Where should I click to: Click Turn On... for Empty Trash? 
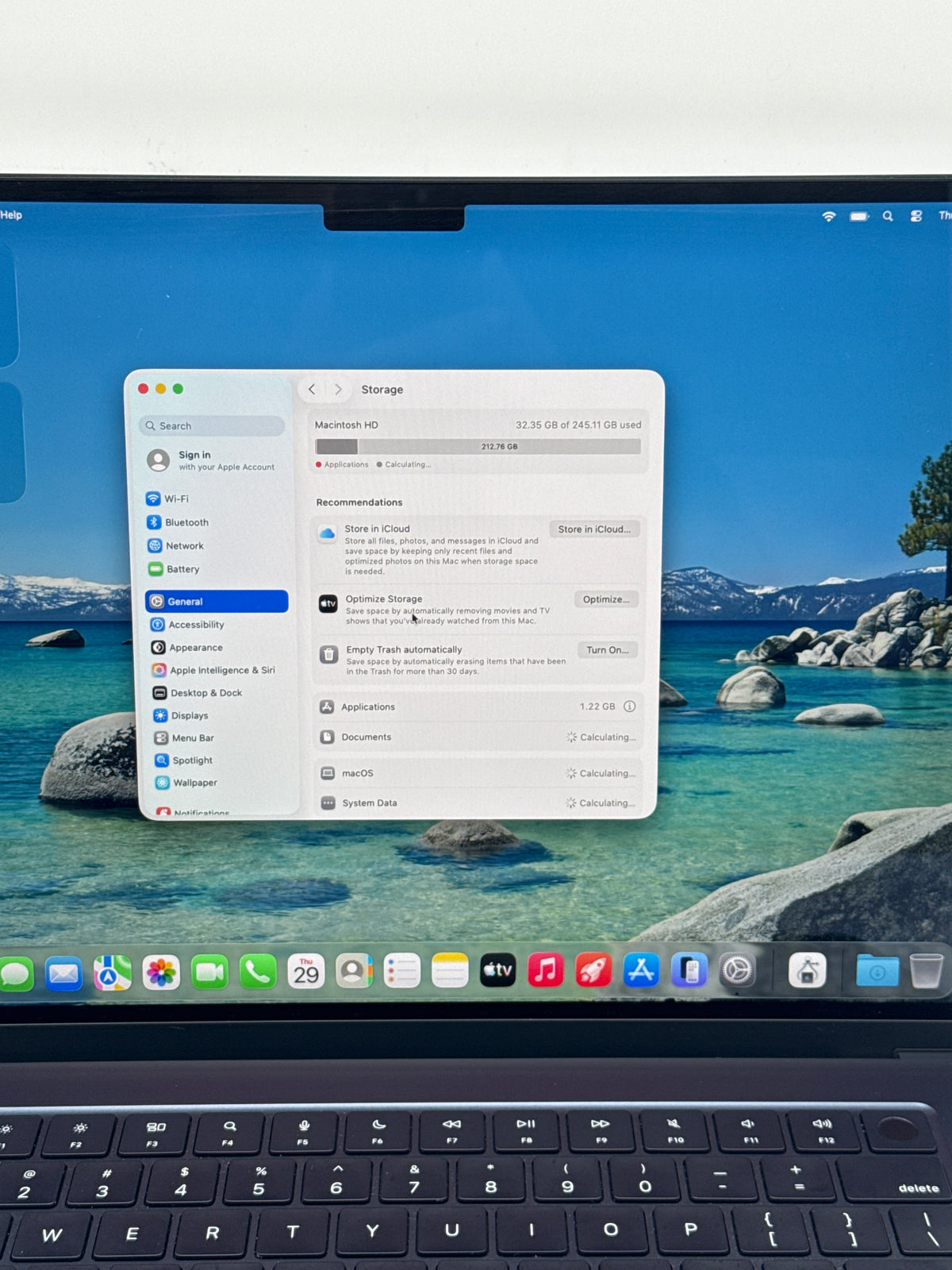pyautogui.click(x=608, y=650)
